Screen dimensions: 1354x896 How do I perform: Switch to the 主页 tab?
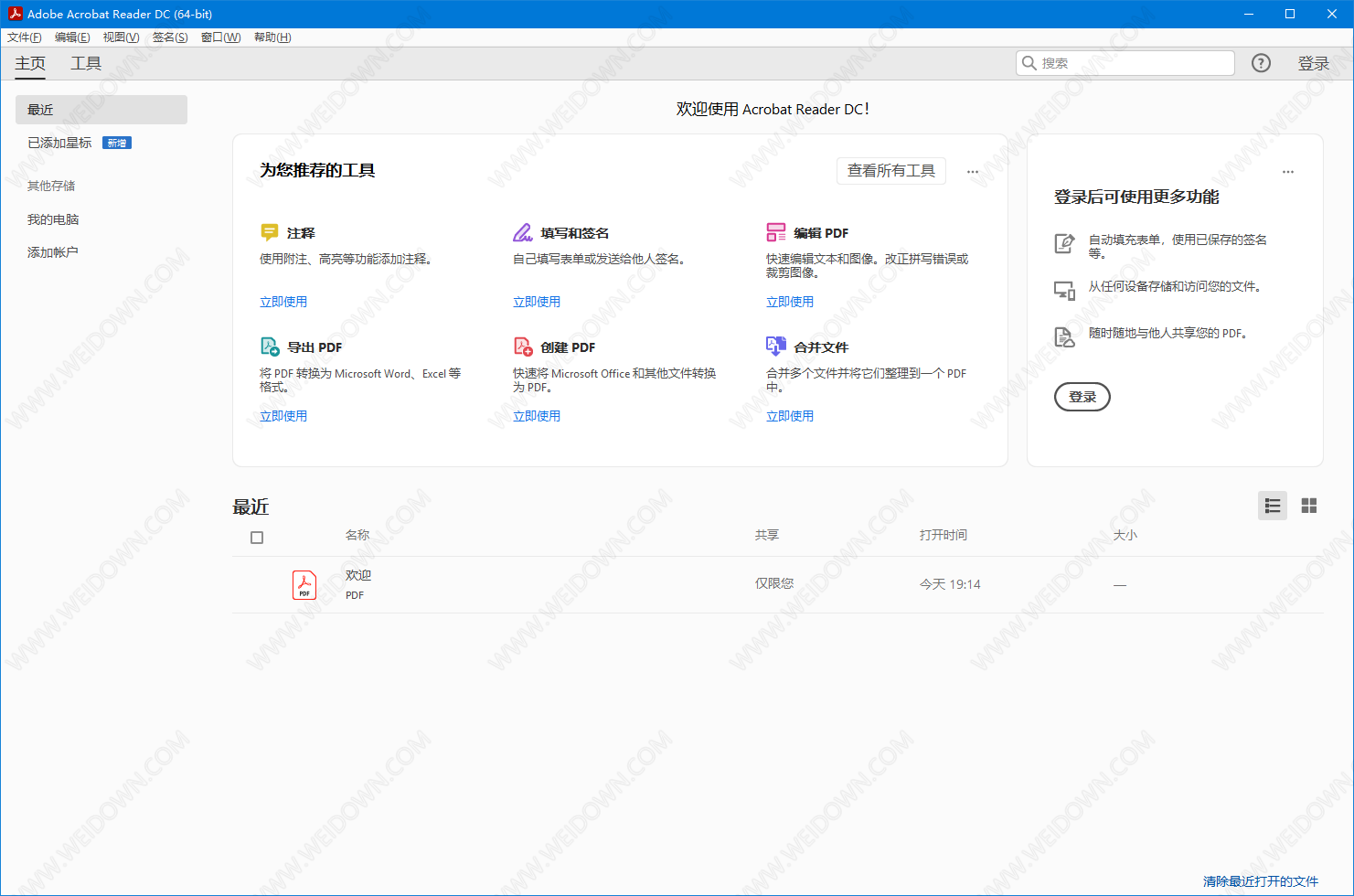(x=30, y=63)
